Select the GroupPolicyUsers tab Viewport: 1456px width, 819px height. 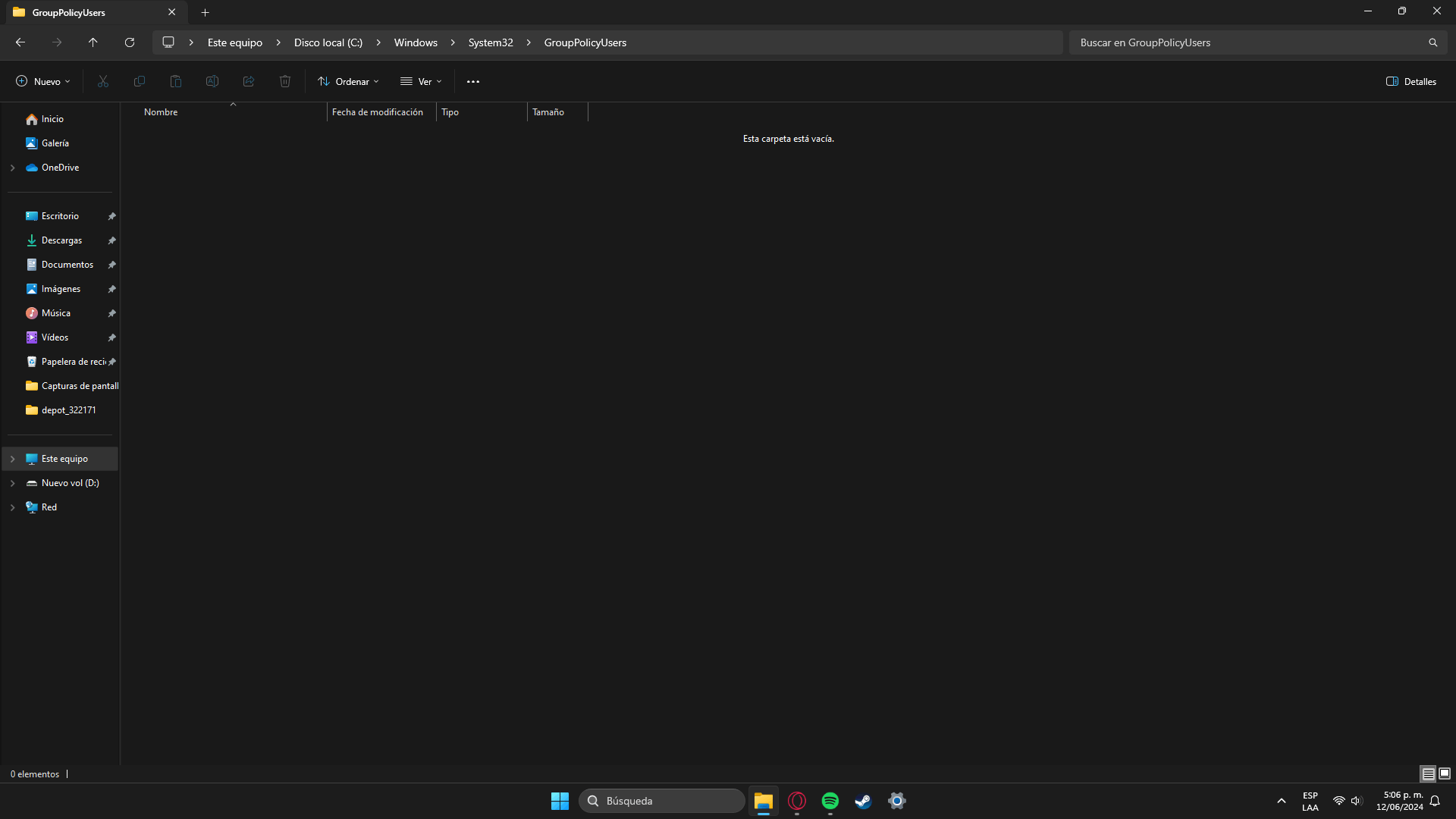83,13
